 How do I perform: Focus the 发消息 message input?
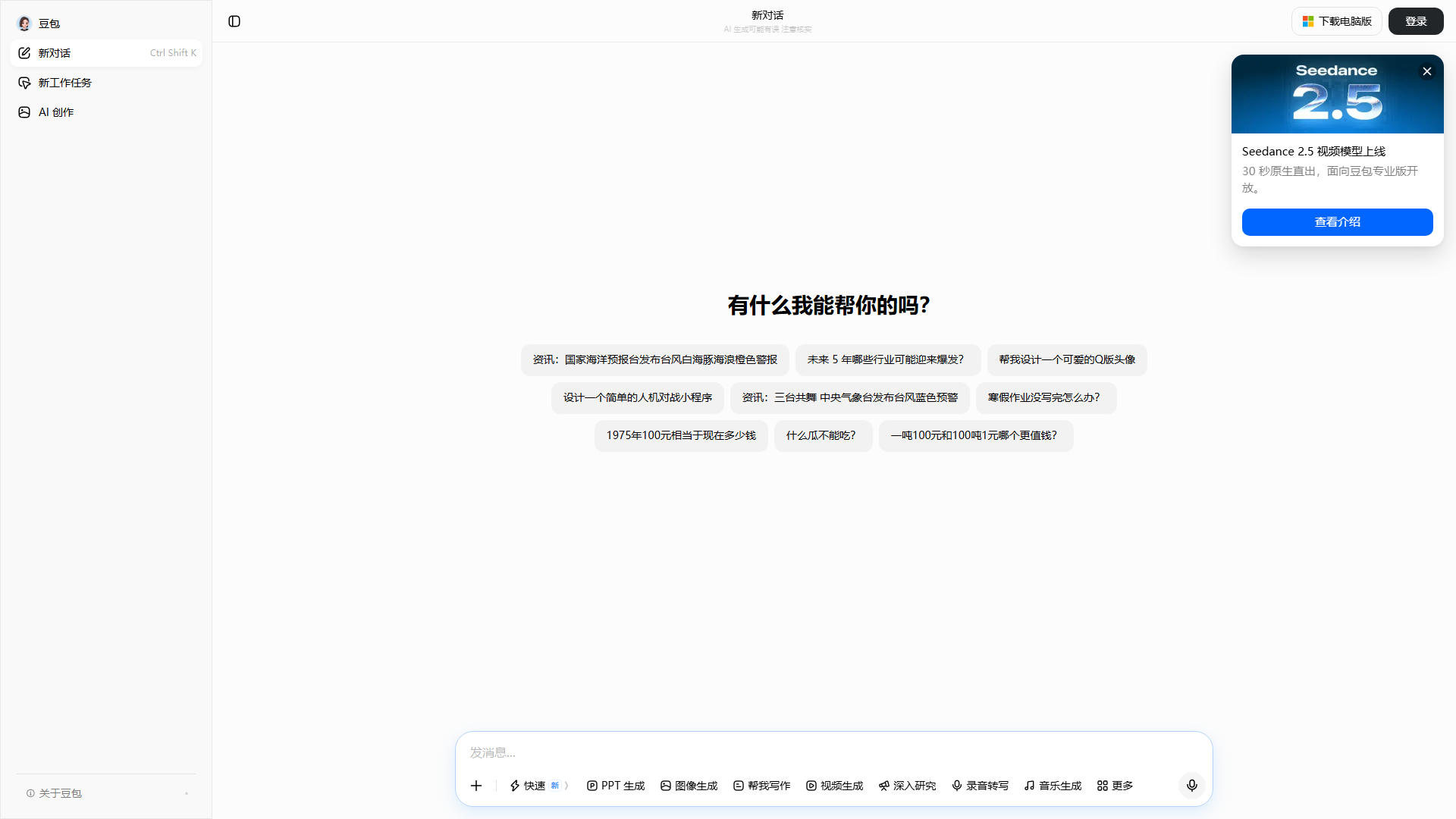pyautogui.click(x=834, y=752)
